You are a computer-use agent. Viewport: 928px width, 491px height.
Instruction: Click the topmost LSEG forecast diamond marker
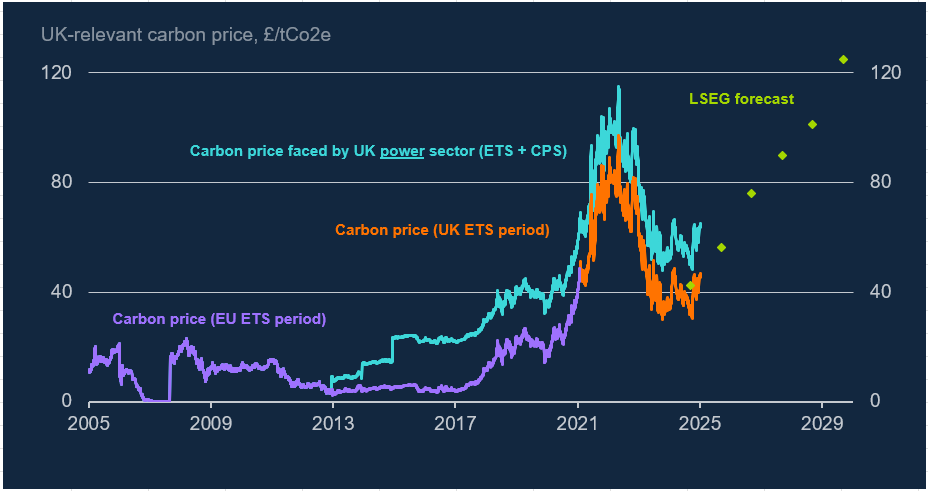point(843,60)
